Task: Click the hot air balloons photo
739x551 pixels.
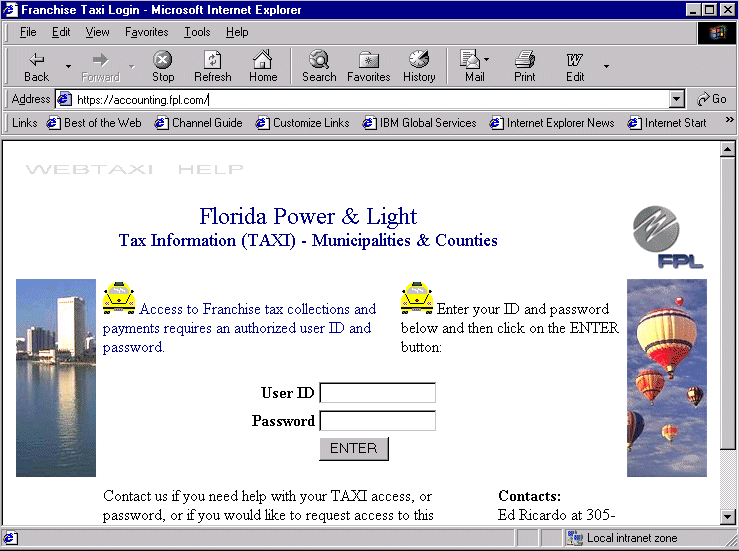Action: pos(666,378)
